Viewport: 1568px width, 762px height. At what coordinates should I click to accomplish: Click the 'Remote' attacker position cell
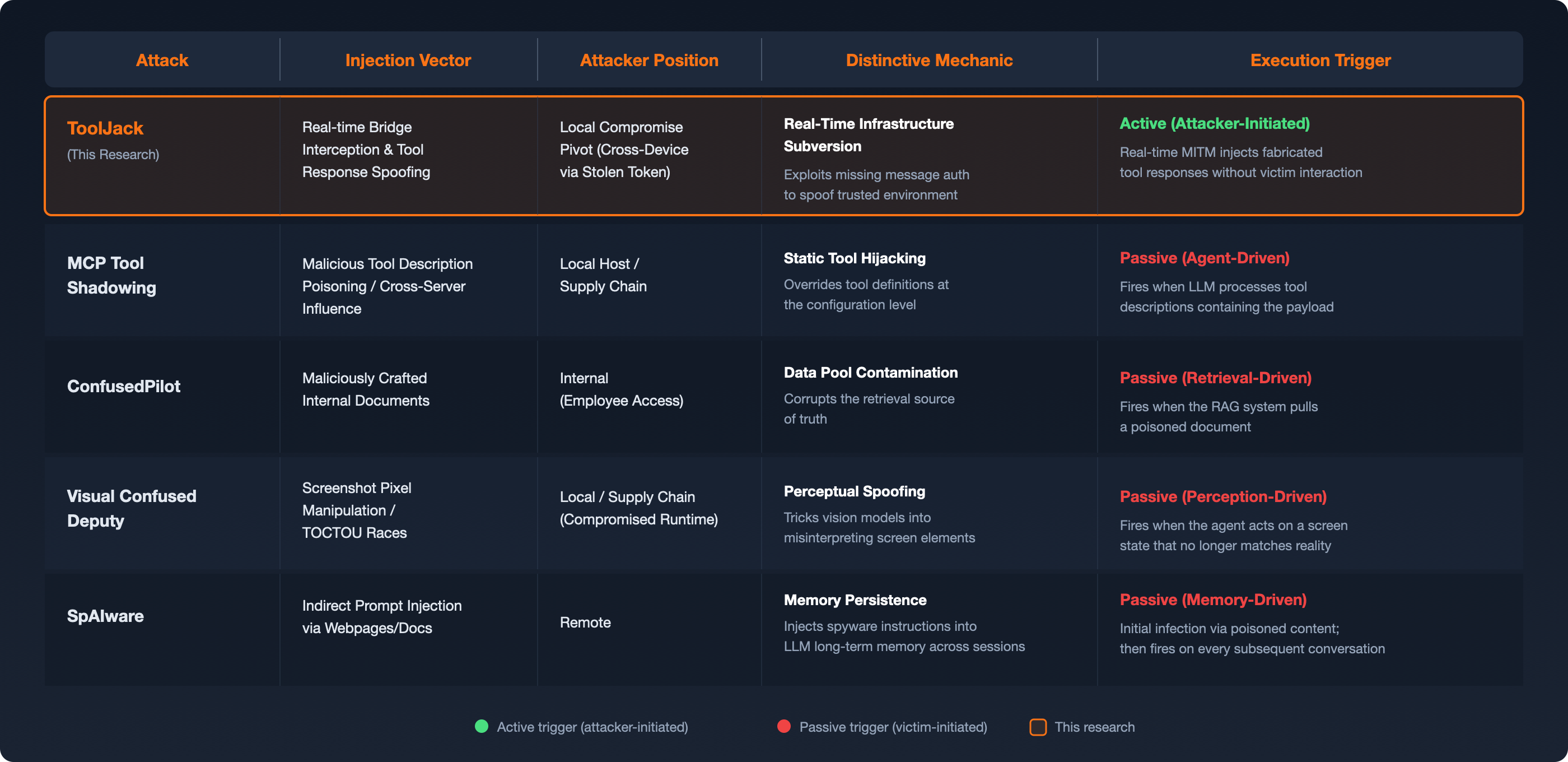[585, 622]
